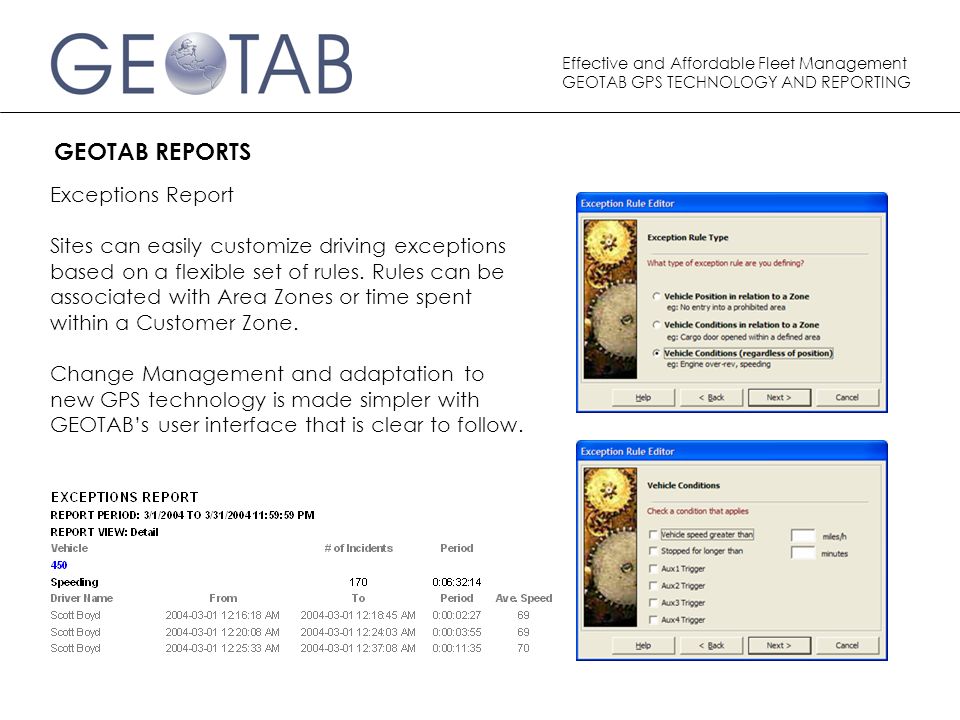This screenshot has height=720, width=960.
Task: Click From time '2004-03-01 12:25:33 AM'
Action: point(222,648)
